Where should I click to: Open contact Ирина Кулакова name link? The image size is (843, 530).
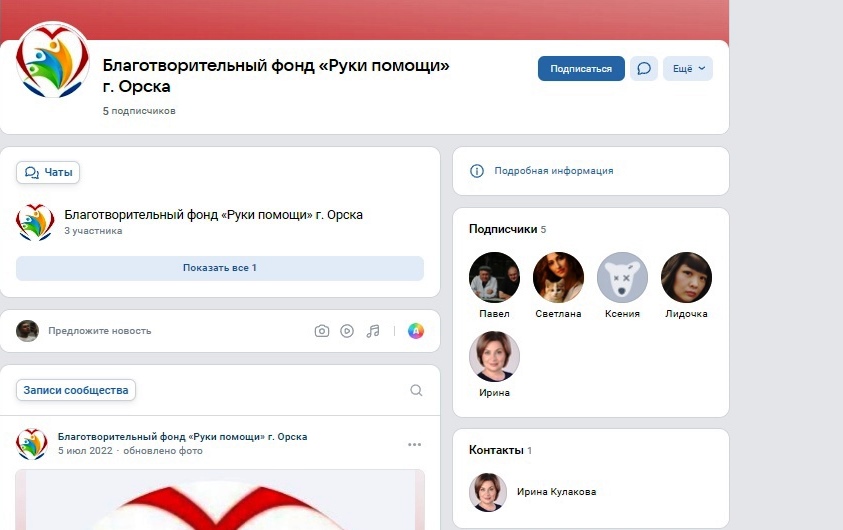coord(556,492)
